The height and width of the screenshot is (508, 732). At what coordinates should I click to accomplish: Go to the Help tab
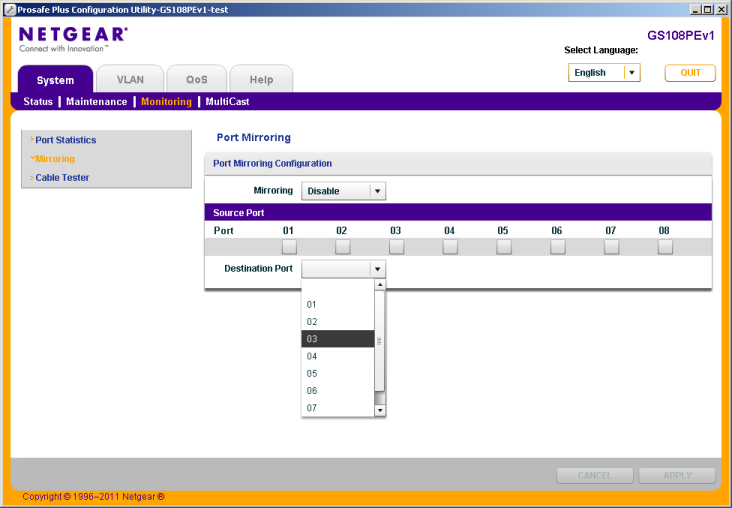[261, 79]
